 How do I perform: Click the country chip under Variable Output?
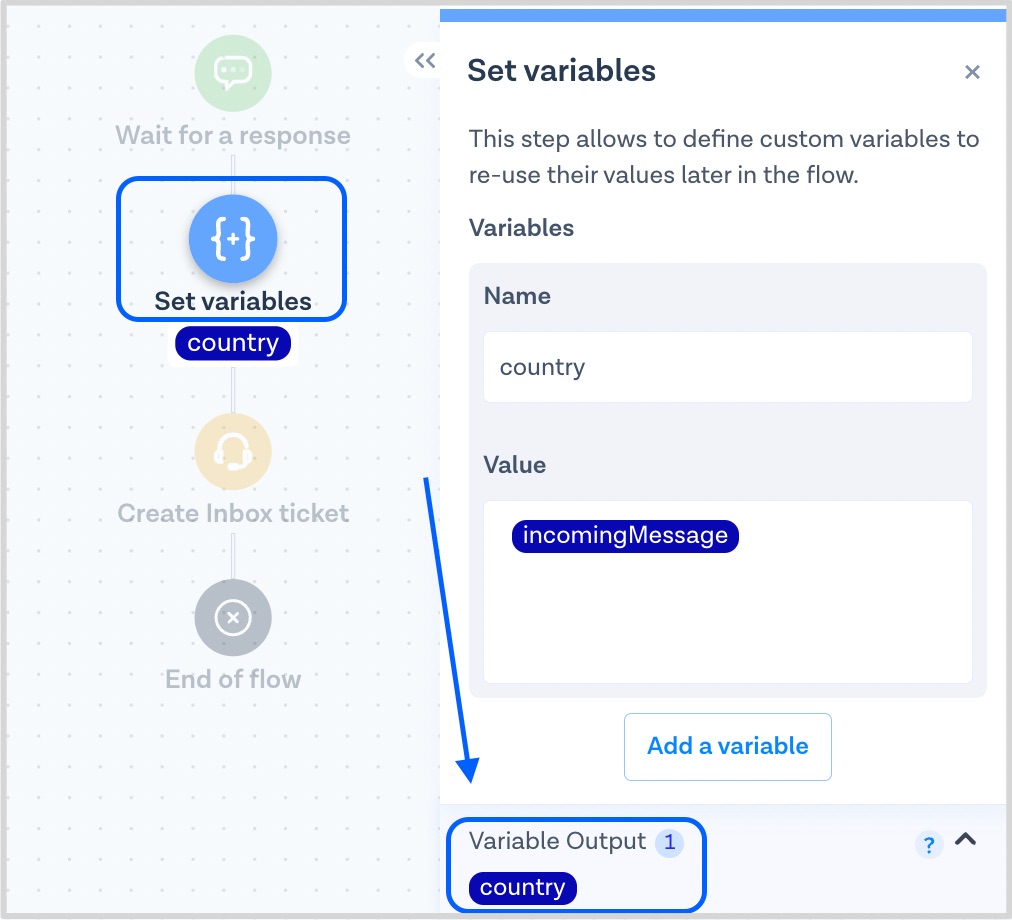tap(522, 887)
